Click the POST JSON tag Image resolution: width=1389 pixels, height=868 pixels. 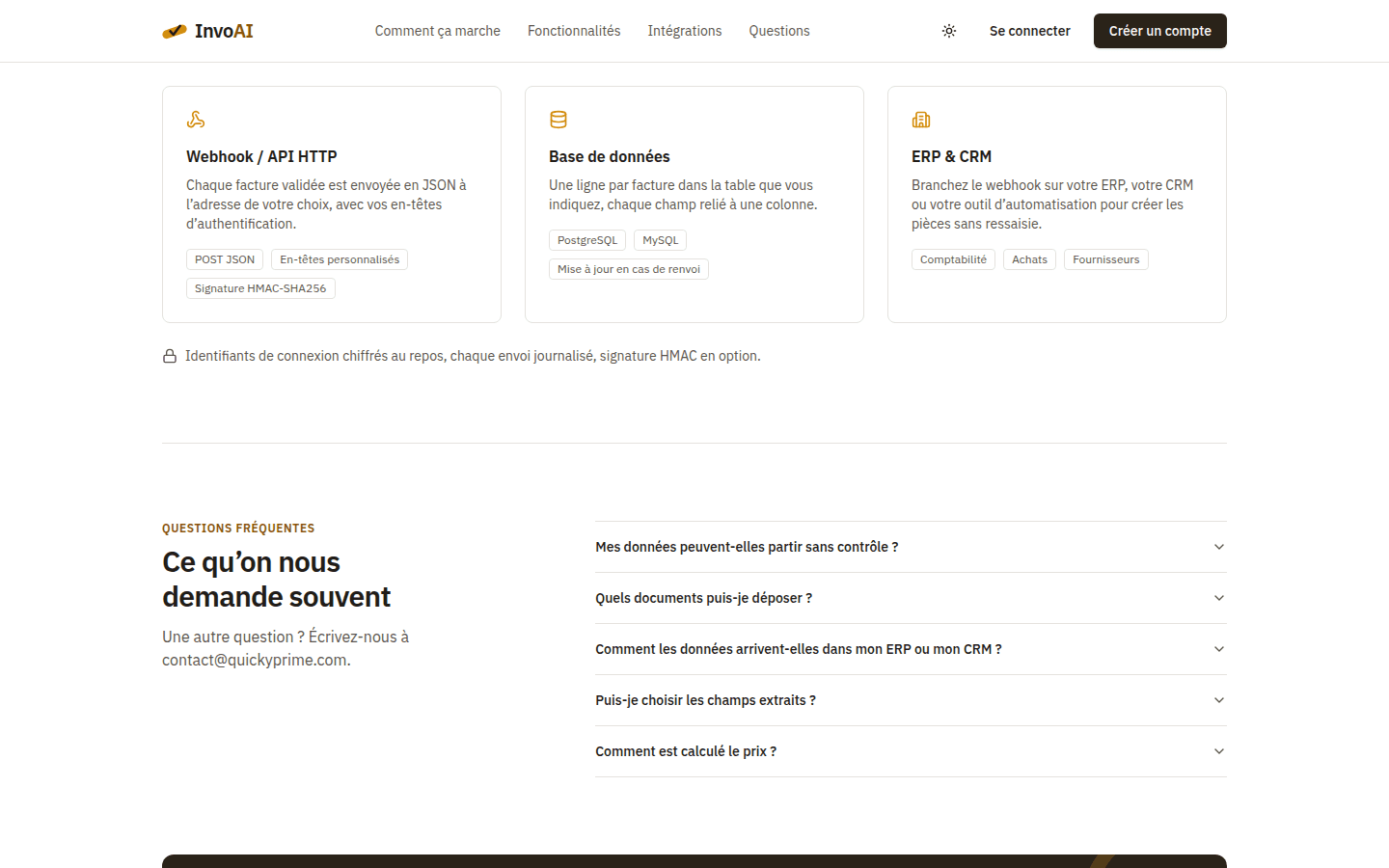tap(225, 259)
